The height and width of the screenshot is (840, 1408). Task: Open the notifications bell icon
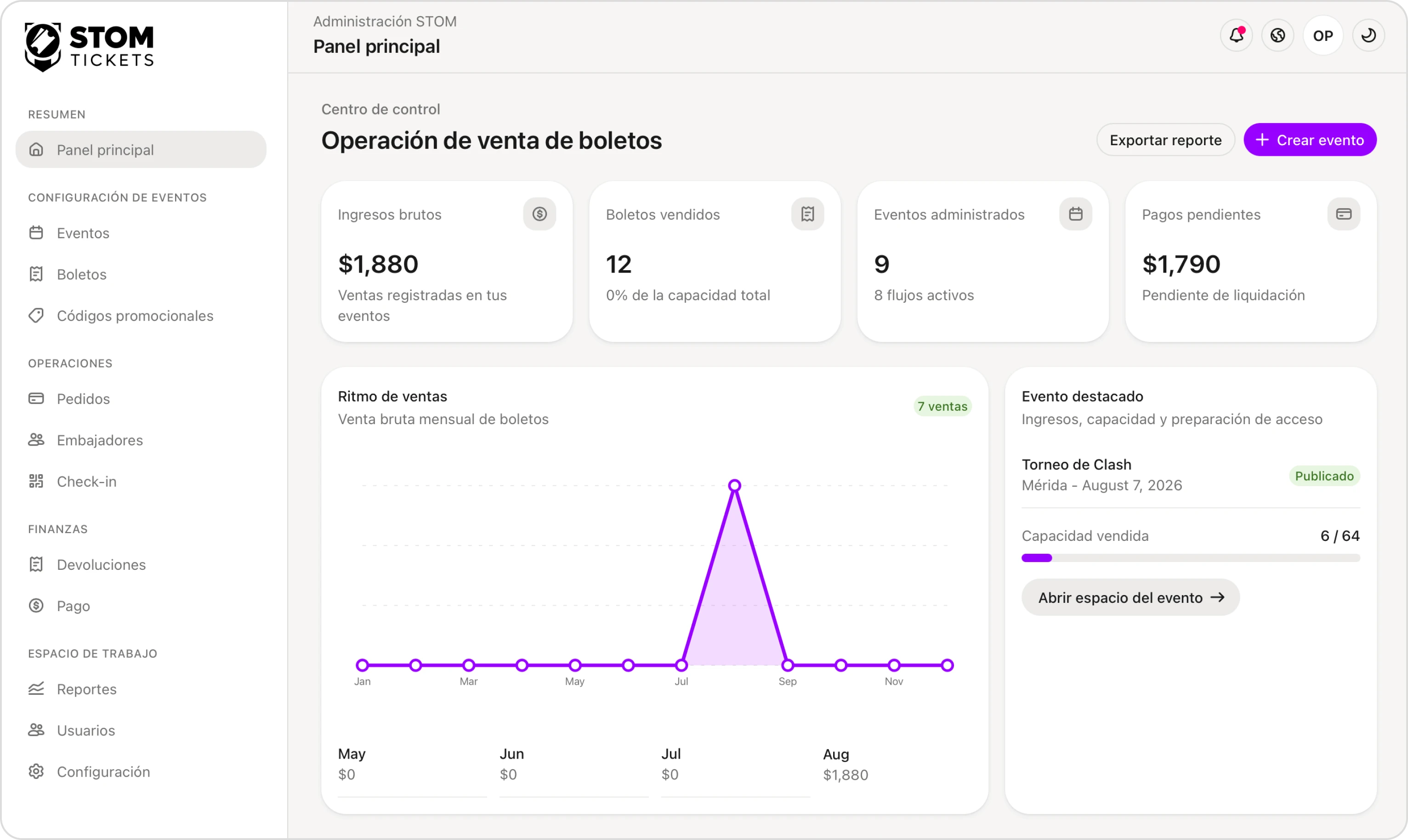point(1237,36)
